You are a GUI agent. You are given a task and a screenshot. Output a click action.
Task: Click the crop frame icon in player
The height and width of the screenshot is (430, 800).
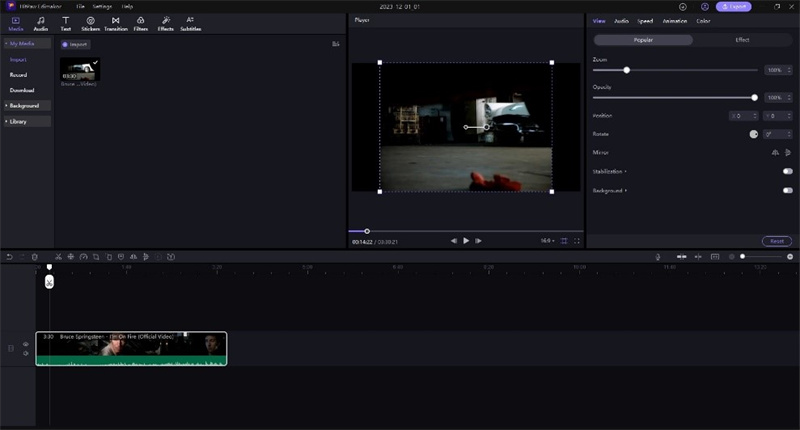click(x=564, y=241)
